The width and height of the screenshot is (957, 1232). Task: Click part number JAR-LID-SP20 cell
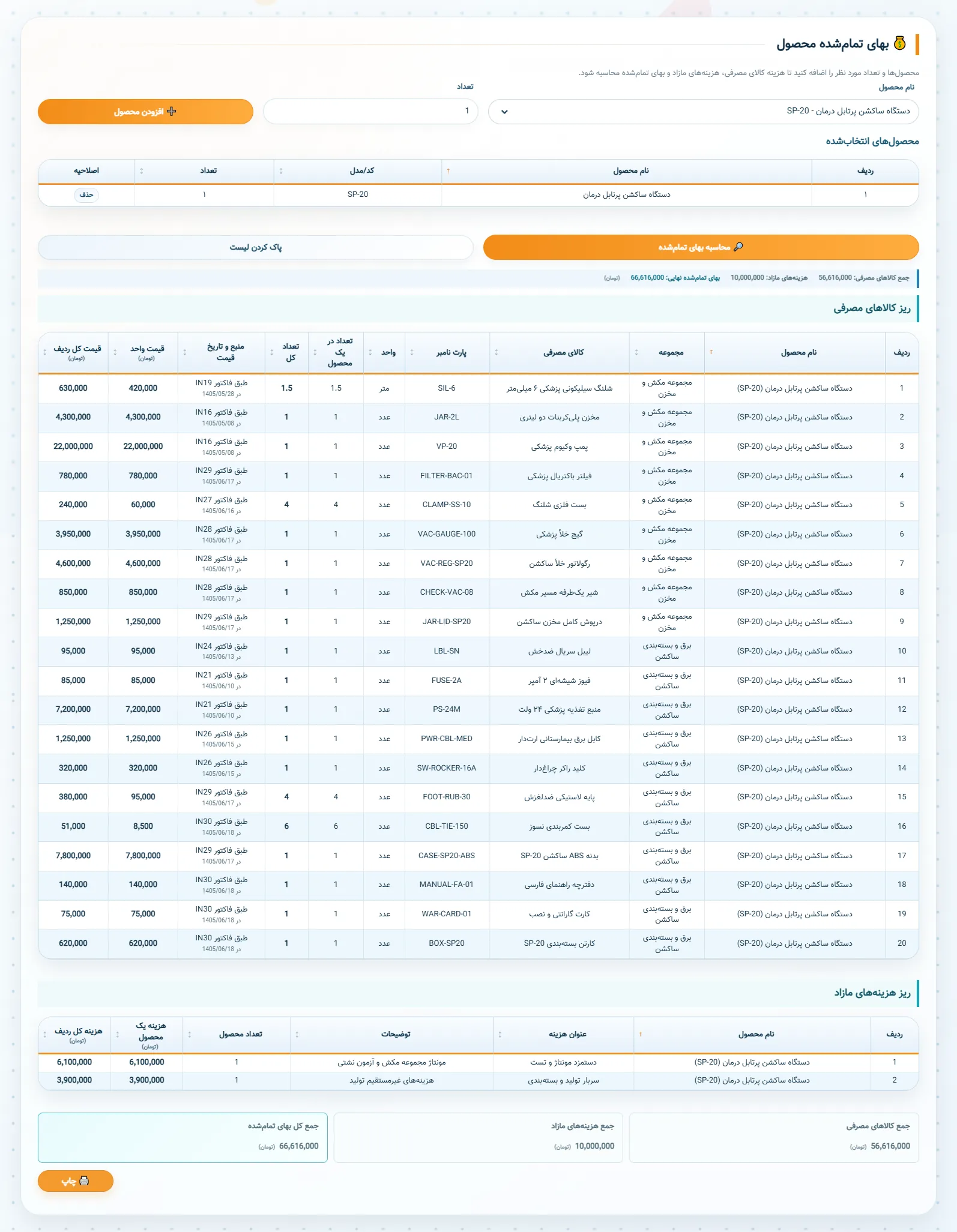pos(447,622)
